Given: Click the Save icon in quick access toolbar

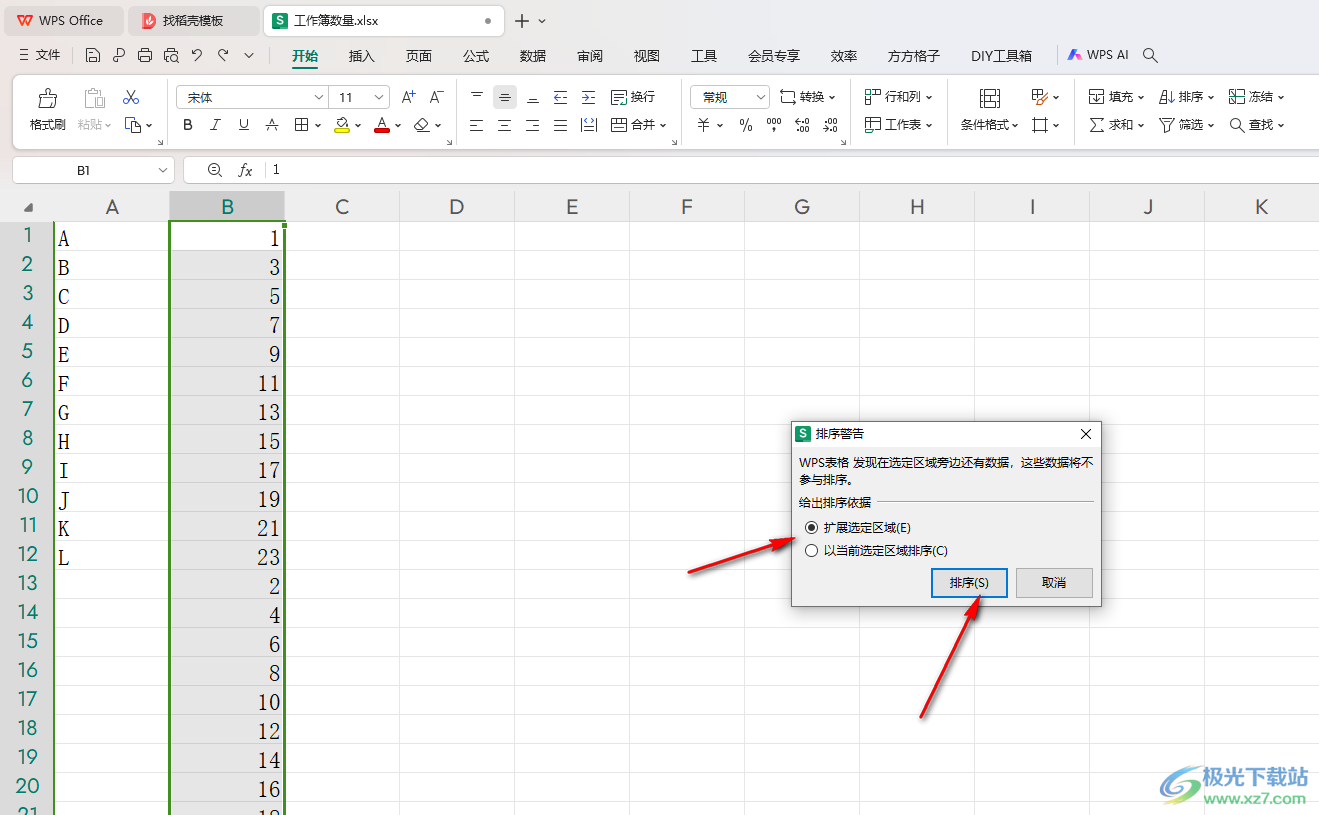Looking at the screenshot, I should (93, 55).
